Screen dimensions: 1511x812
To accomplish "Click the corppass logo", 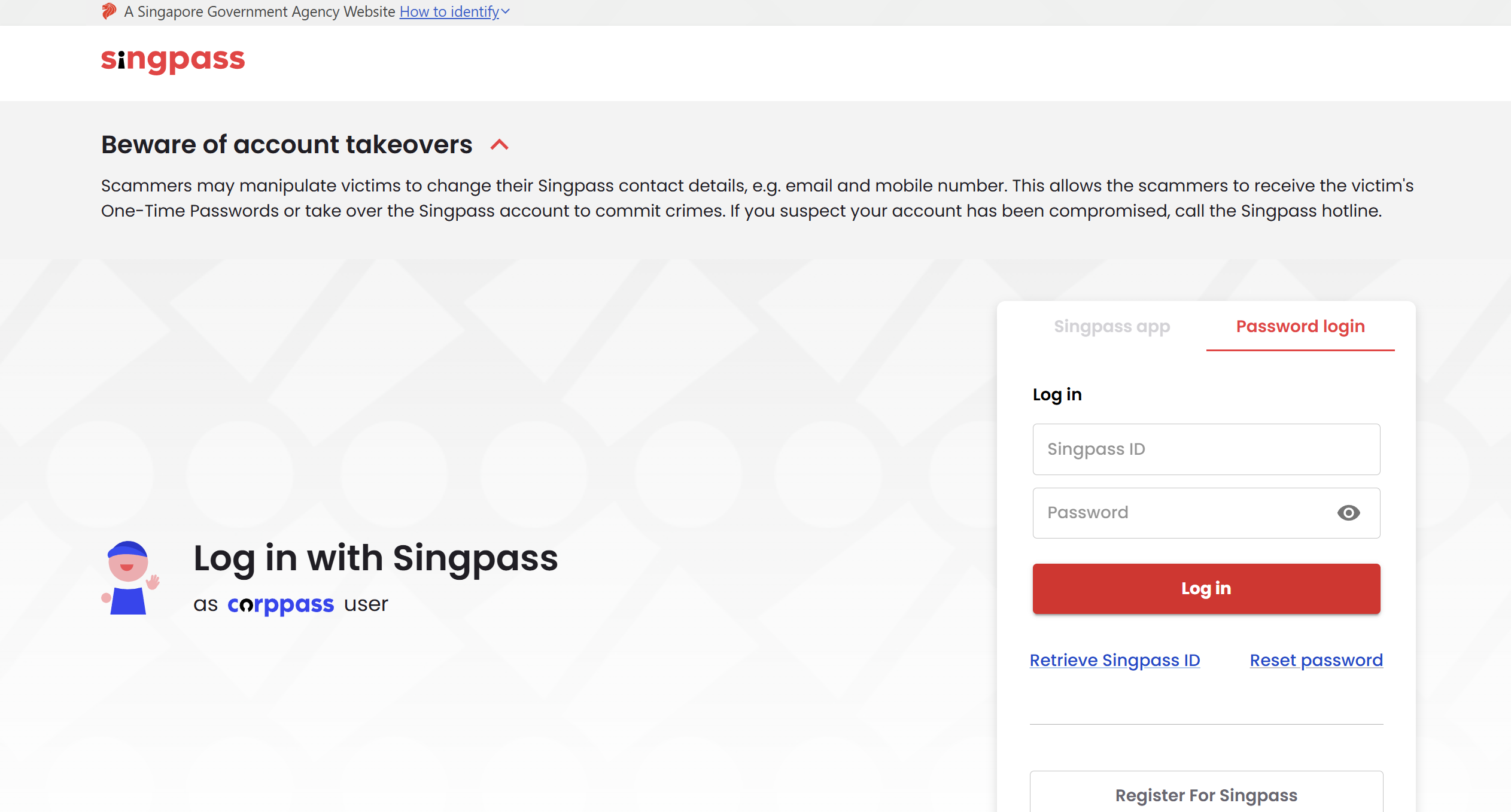I will pos(281,605).
